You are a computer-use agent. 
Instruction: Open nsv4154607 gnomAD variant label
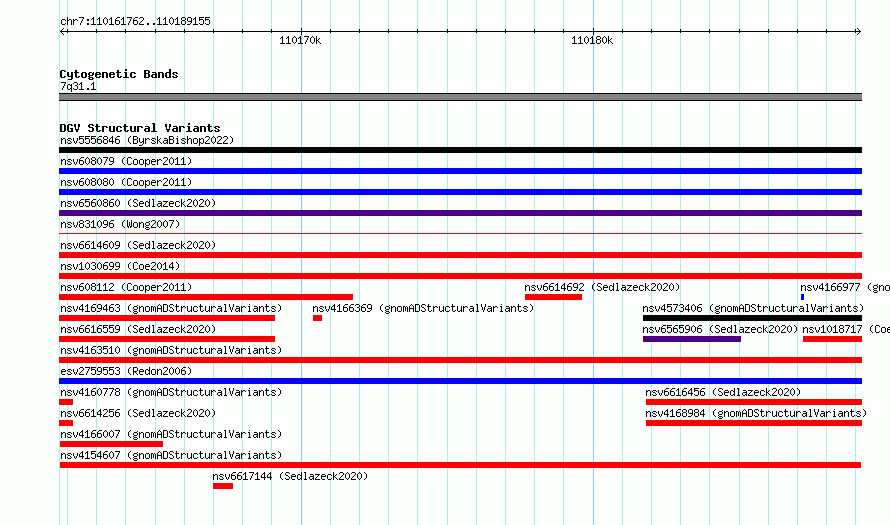171,455
